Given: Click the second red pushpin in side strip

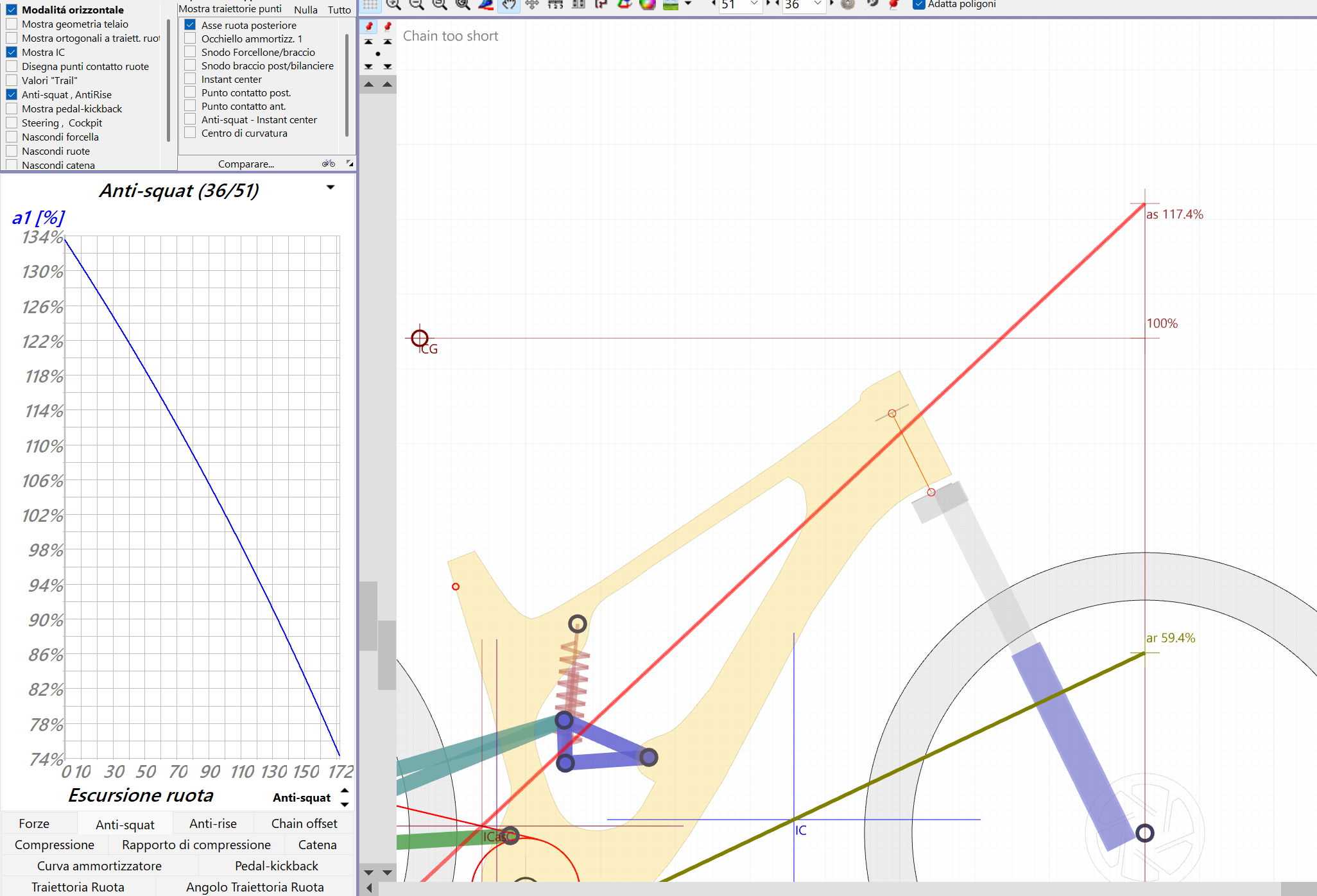Looking at the screenshot, I should click(388, 26).
